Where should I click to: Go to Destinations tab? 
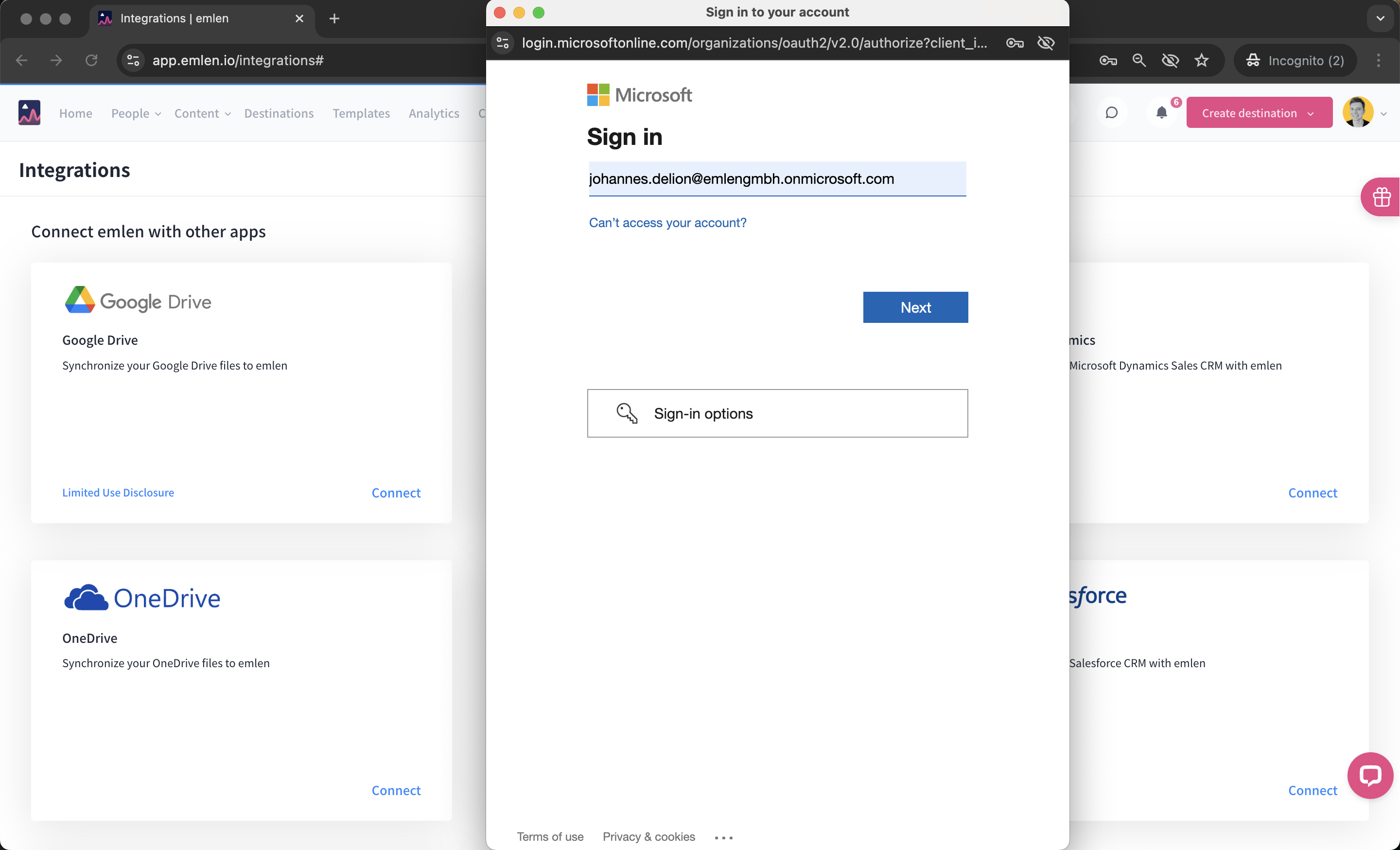click(x=279, y=113)
